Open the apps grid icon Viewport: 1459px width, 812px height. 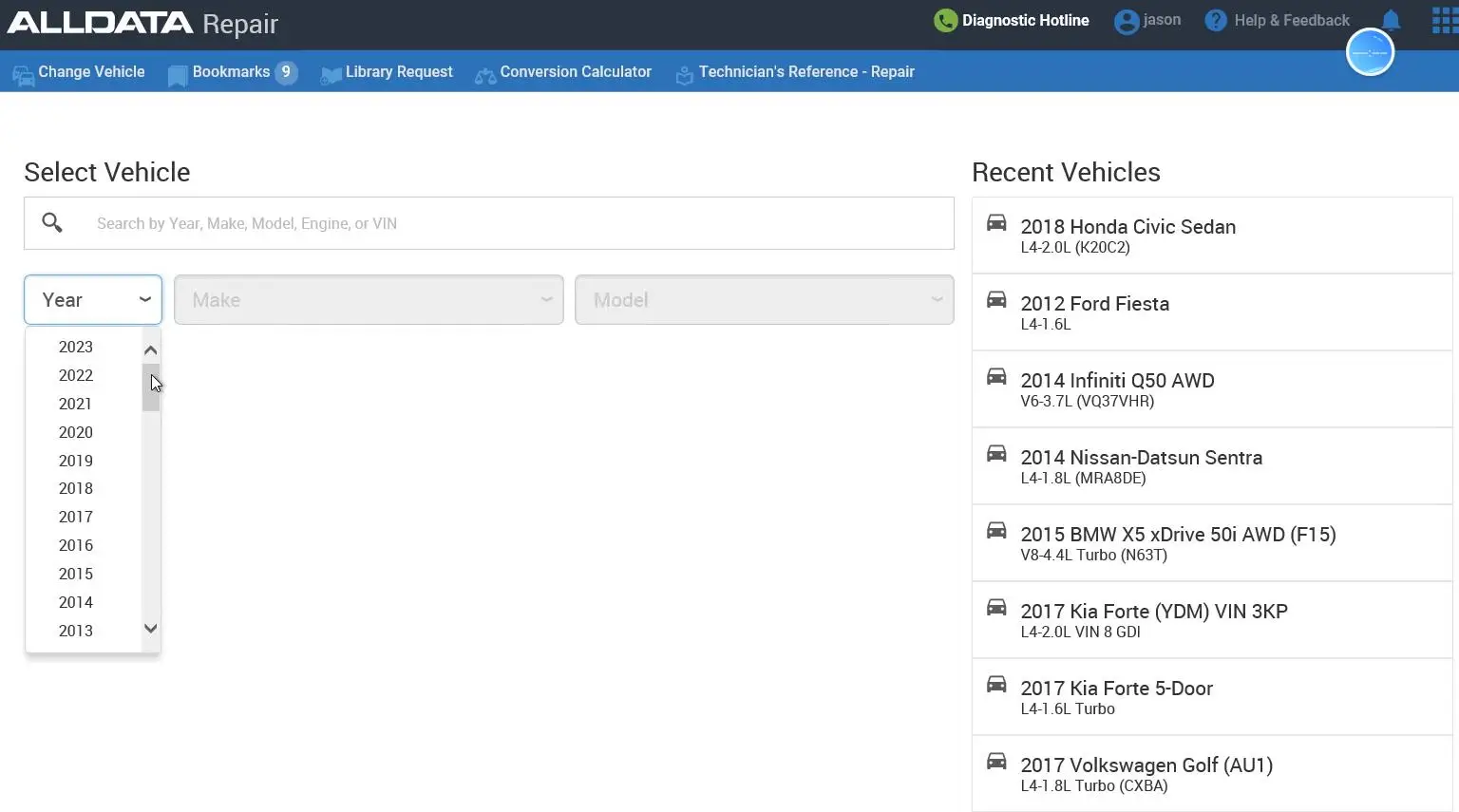point(1445,21)
